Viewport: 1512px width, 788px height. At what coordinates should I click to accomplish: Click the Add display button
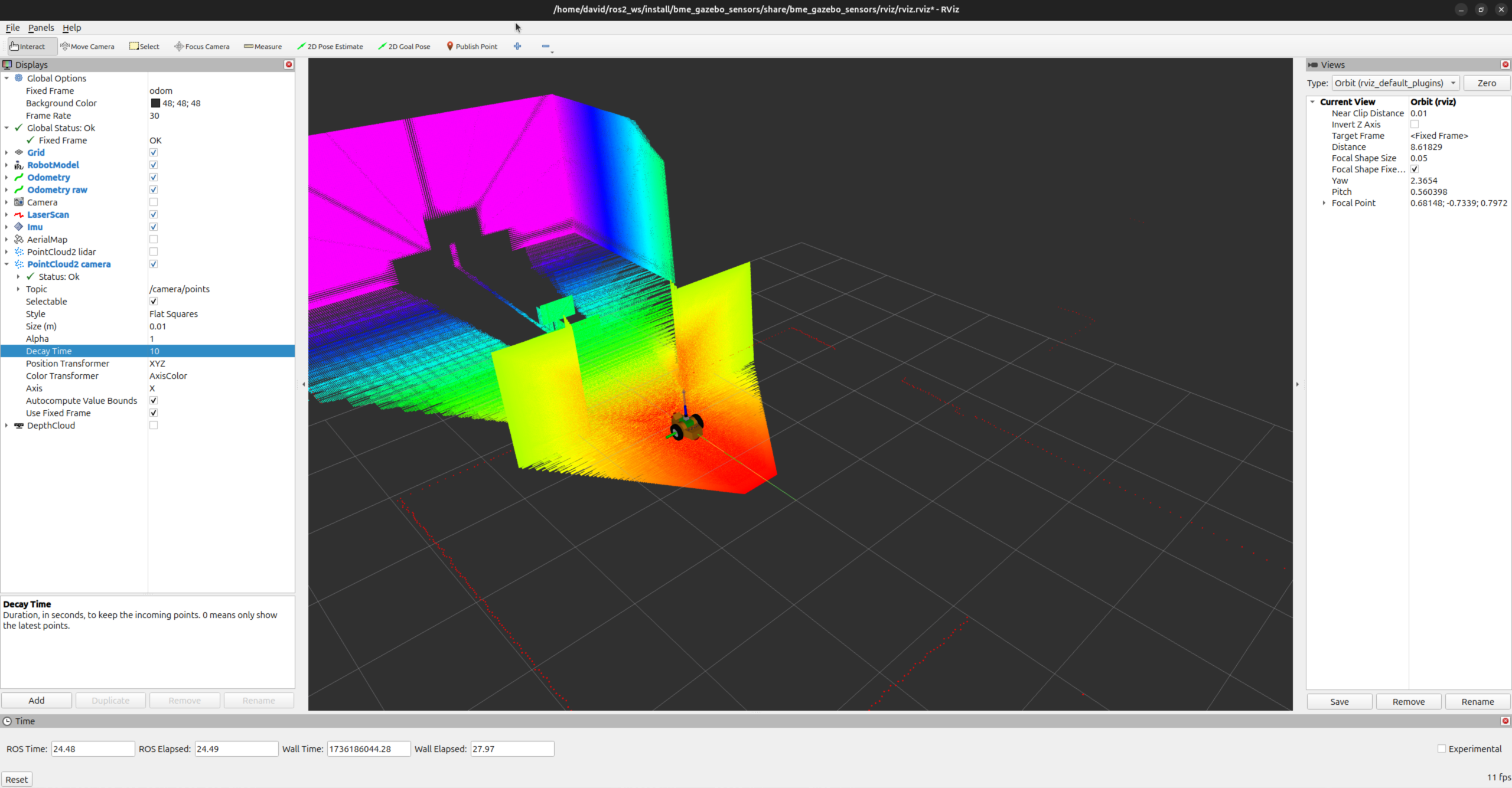(x=37, y=701)
